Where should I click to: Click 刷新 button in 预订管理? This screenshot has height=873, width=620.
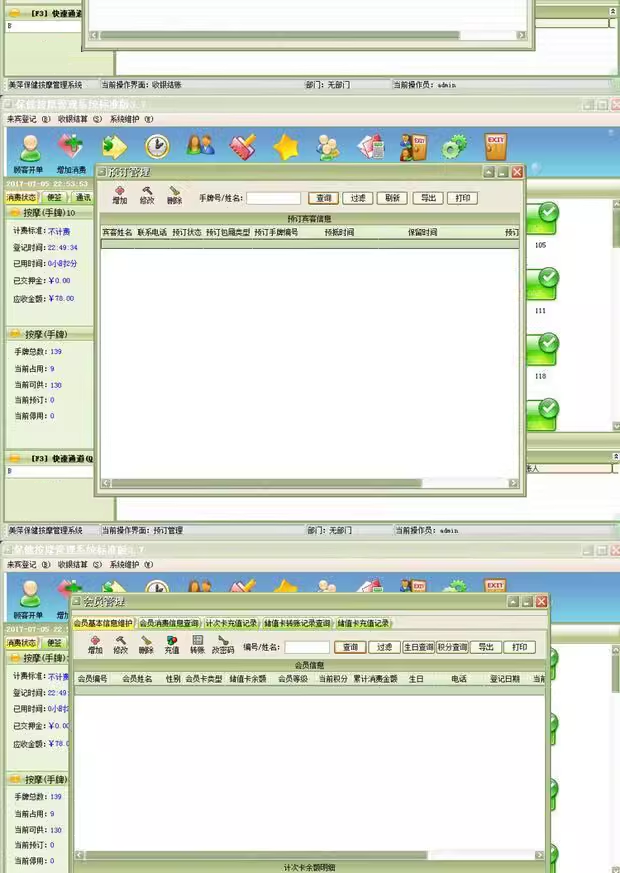pos(392,198)
